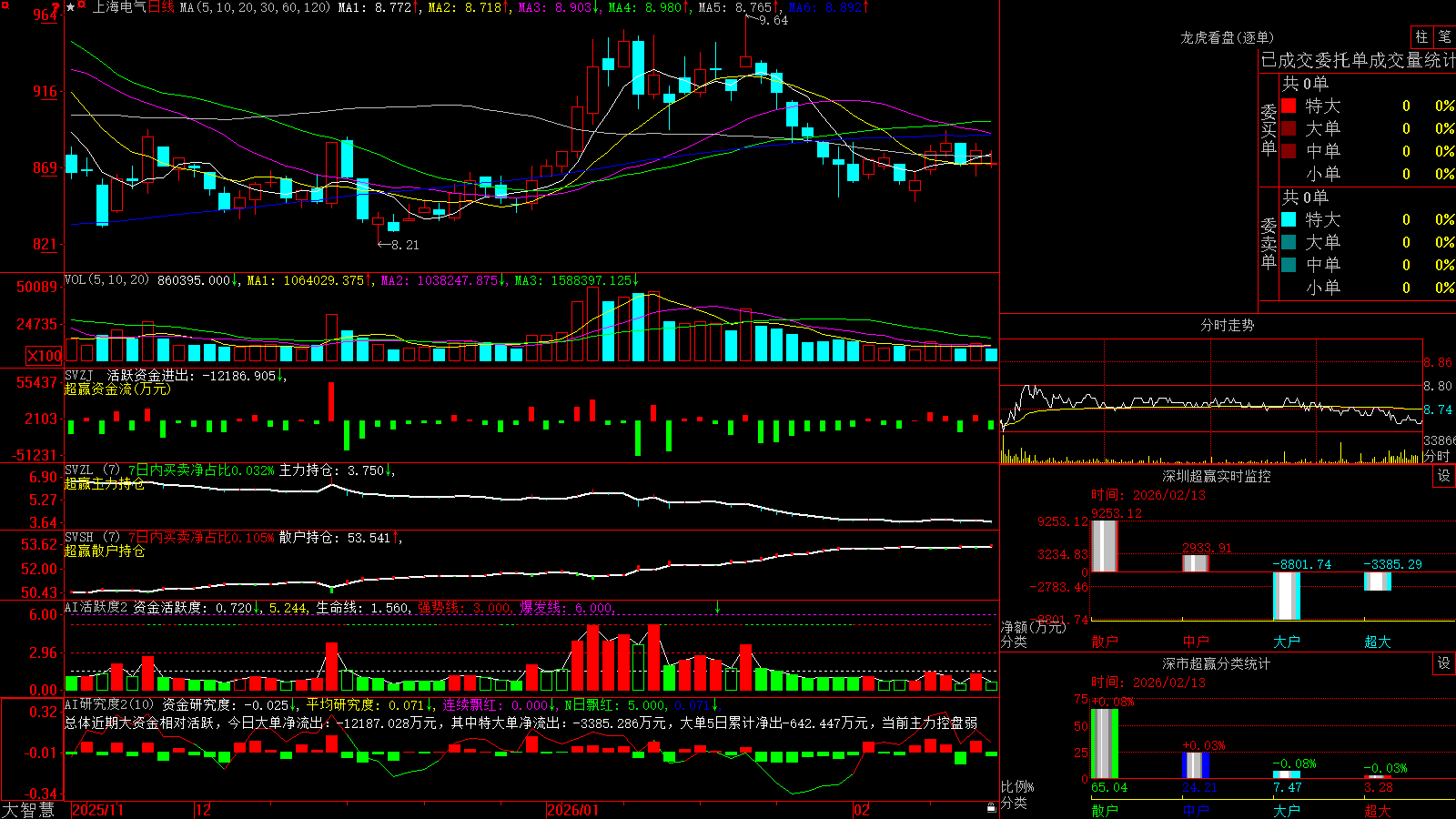The height and width of the screenshot is (819, 1456).
Task: Click the VOL(5,10,20) indicator label
Action: point(106,280)
